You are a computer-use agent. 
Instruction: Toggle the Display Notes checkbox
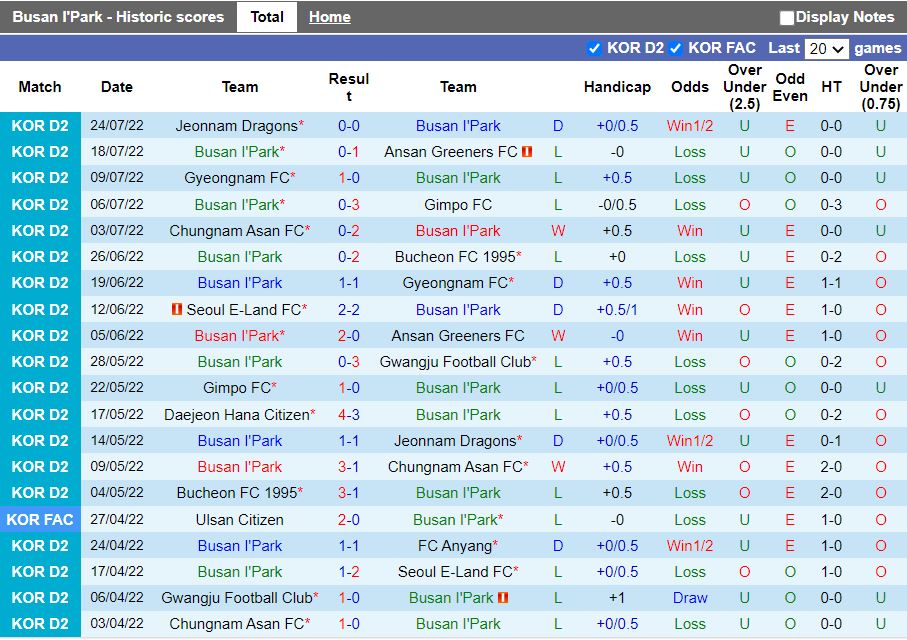click(786, 18)
